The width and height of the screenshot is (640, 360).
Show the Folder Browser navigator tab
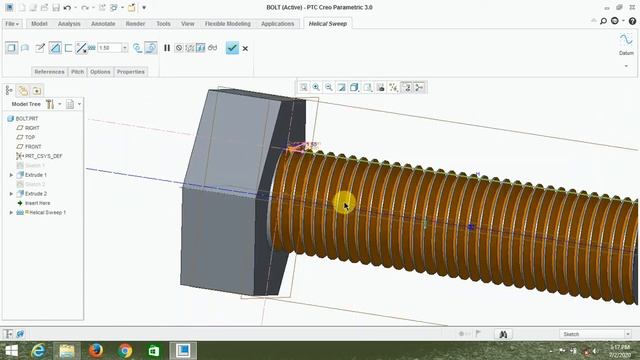(x=23, y=91)
